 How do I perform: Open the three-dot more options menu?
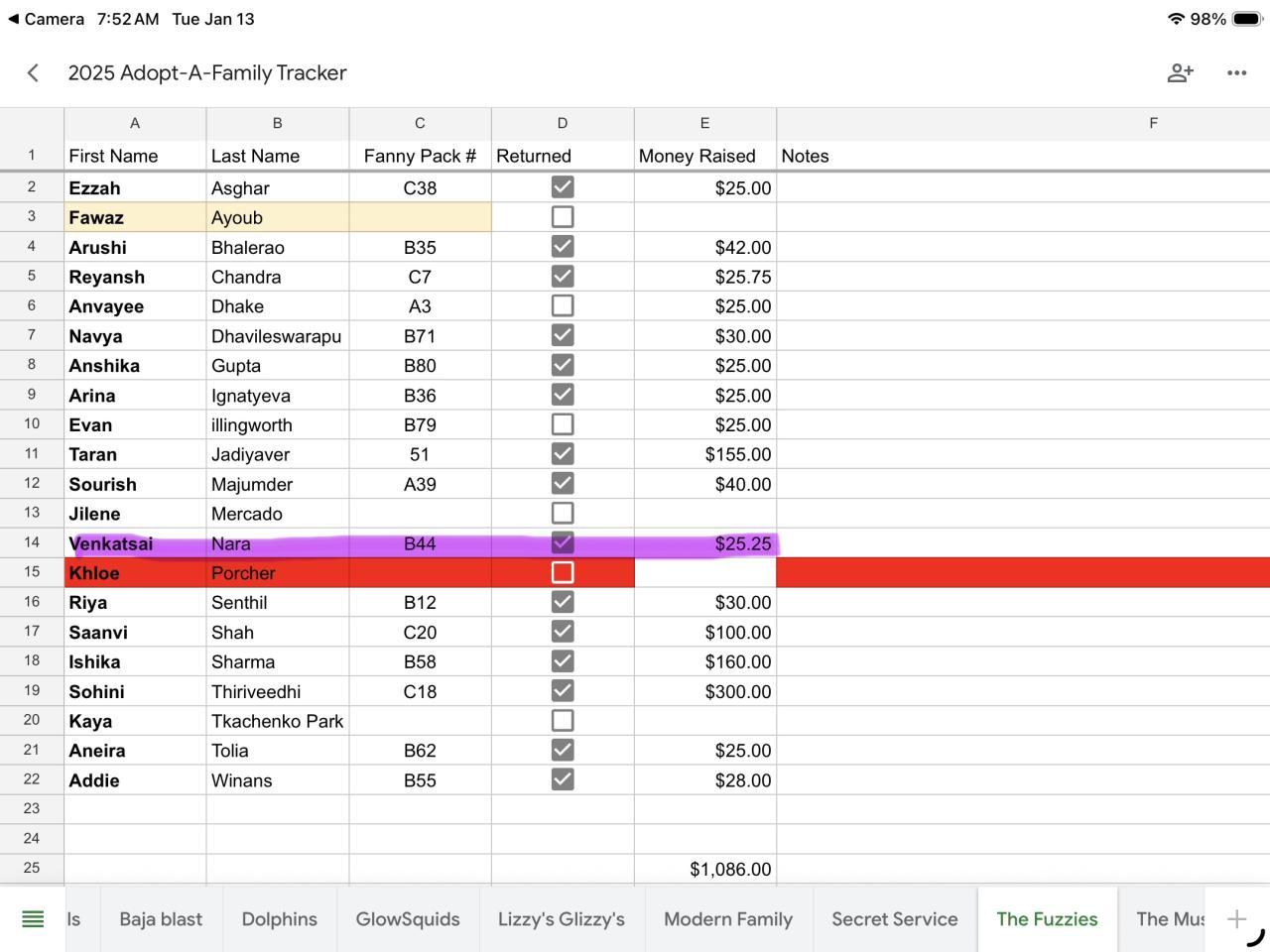coord(1236,72)
